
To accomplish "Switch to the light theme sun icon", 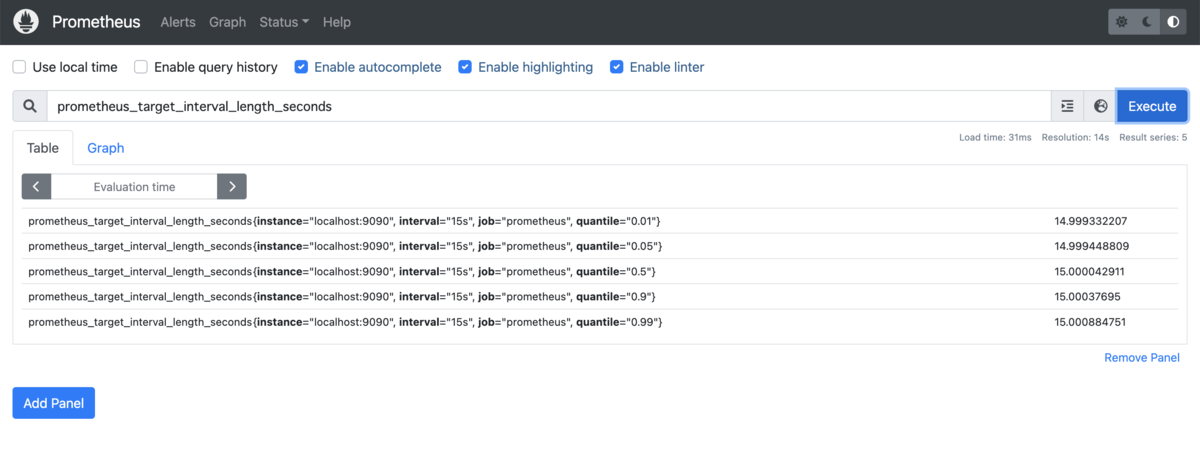I will pos(1122,22).
